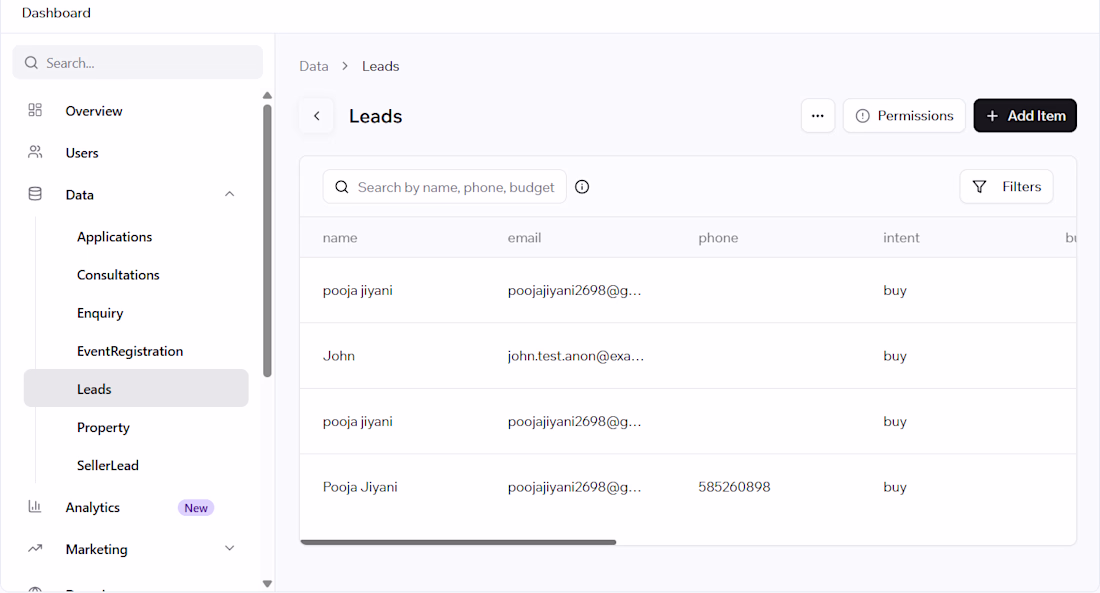Expand the Marketing section chevron
Image resolution: width=1100 pixels, height=593 pixels.
pos(229,549)
